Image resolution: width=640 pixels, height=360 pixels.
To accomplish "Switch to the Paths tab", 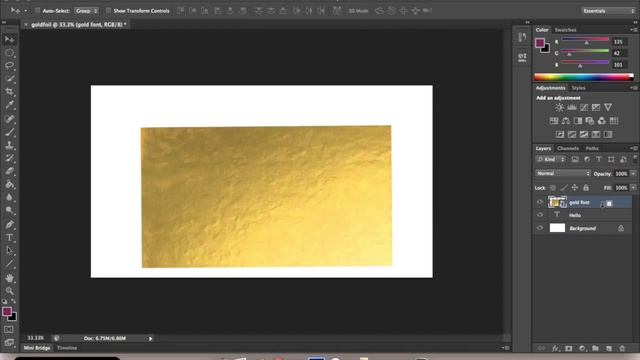I will click(592, 148).
